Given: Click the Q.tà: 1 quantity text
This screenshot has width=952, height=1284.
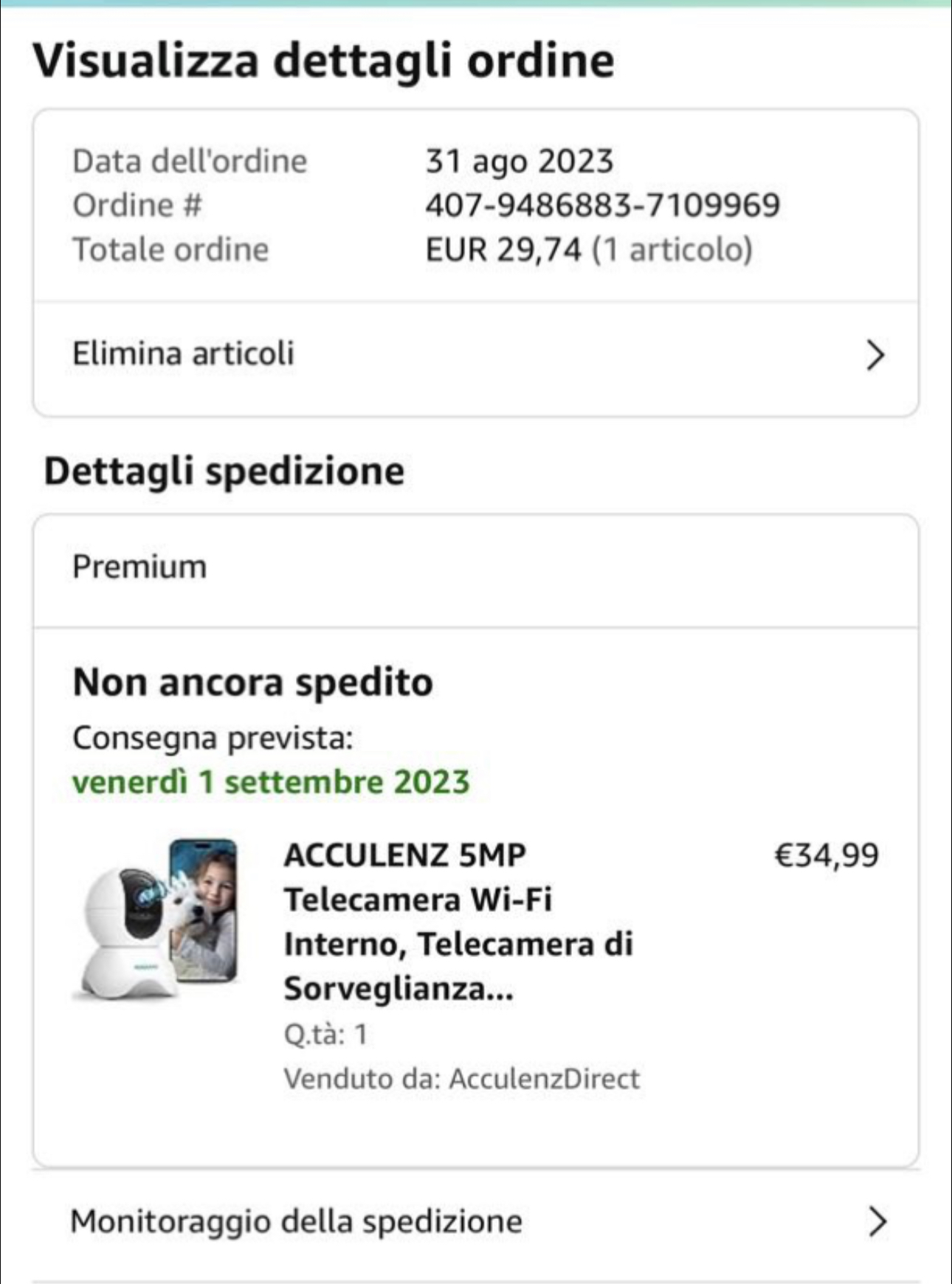Looking at the screenshot, I should tap(325, 1035).
